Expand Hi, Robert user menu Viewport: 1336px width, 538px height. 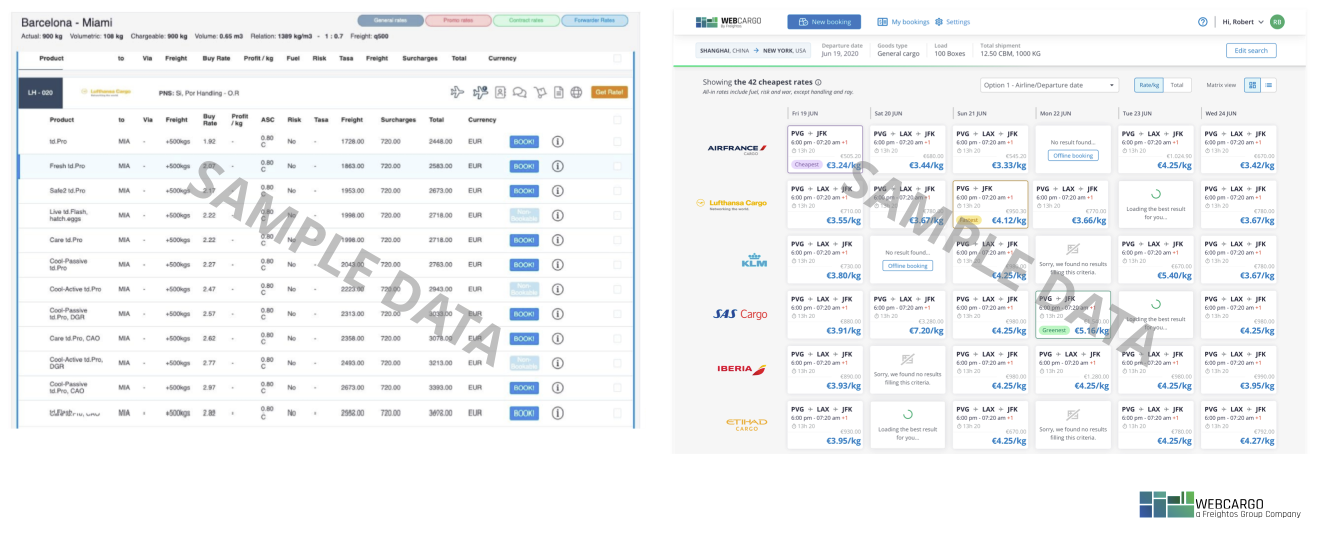point(1243,21)
